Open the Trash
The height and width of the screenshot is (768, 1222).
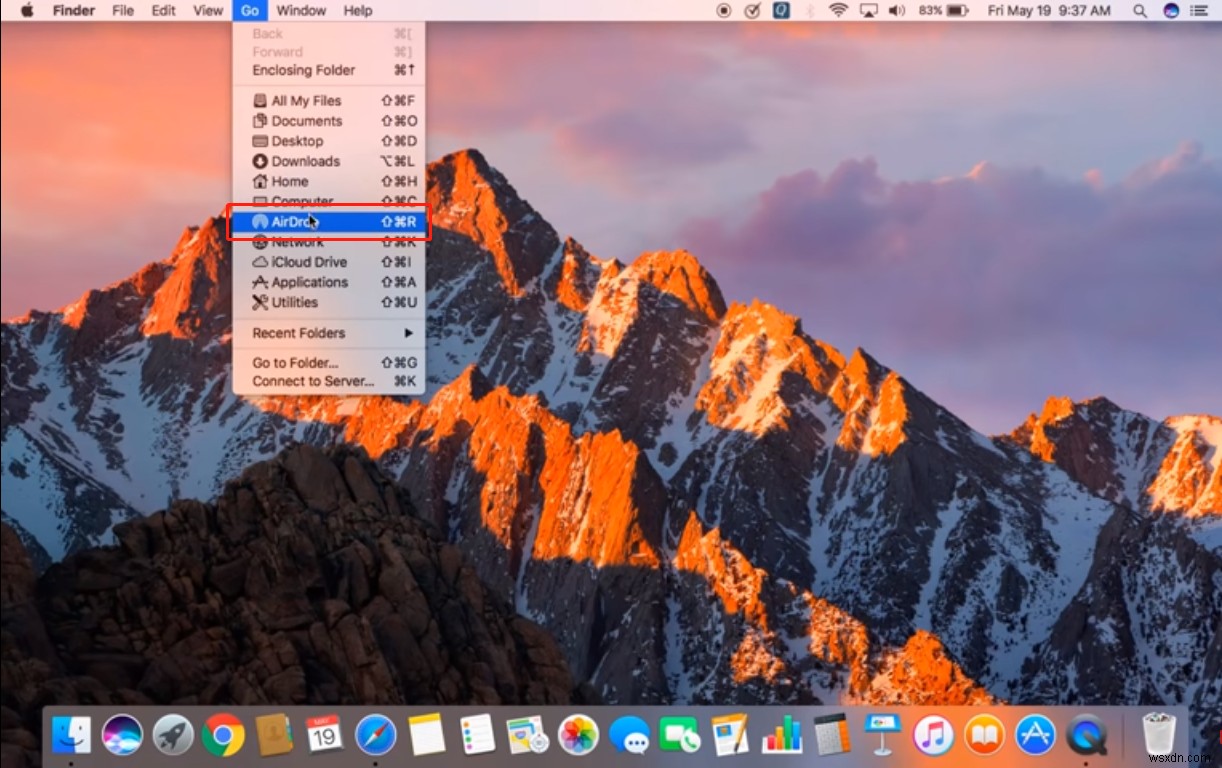coord(1162,735)
